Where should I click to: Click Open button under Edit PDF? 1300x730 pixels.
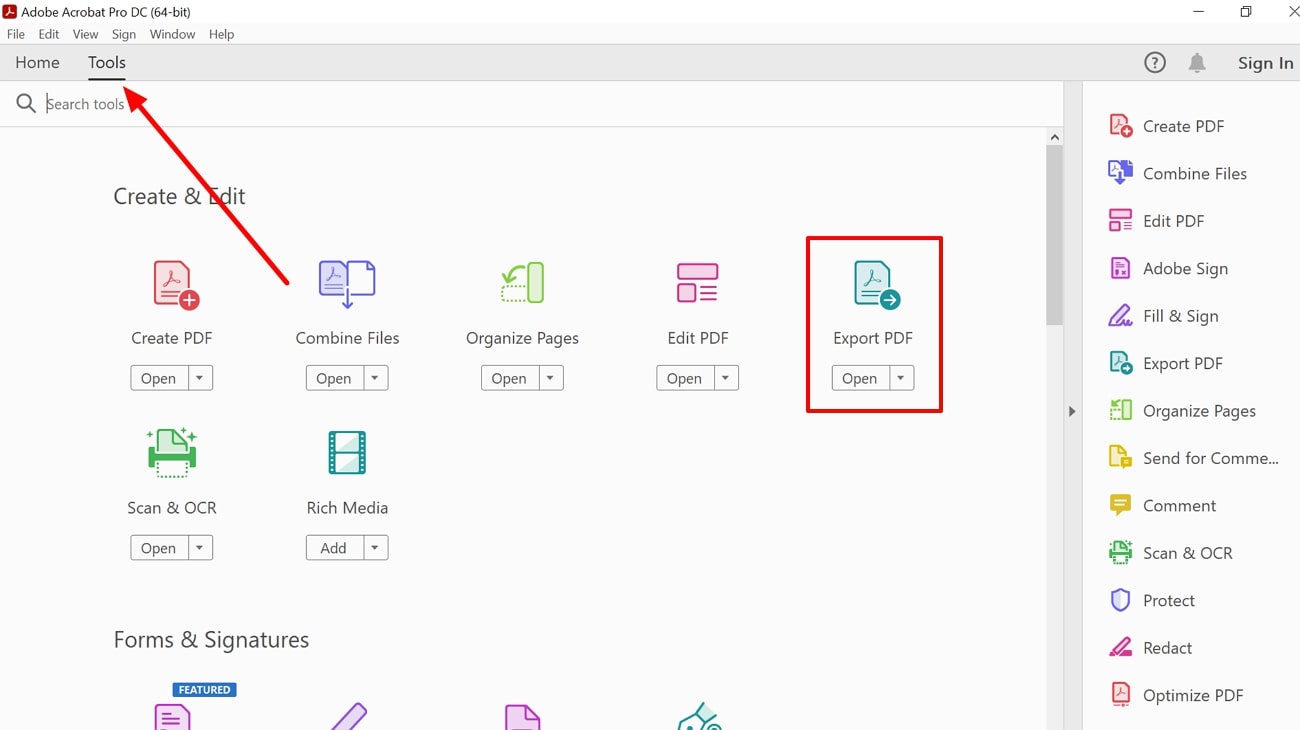pos(685,378)
